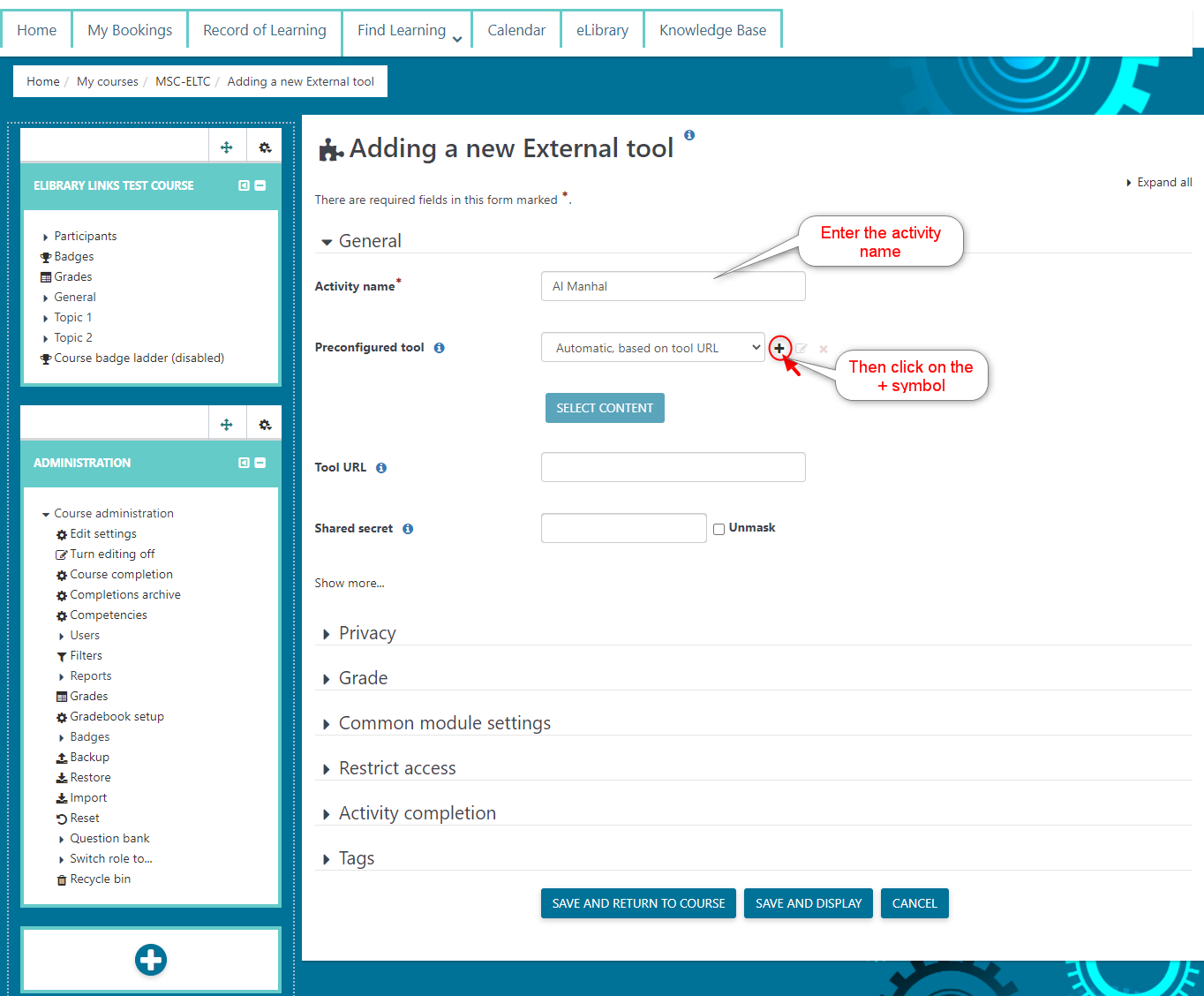
Task: Expand Reports in administration
Action: [85, 676]
